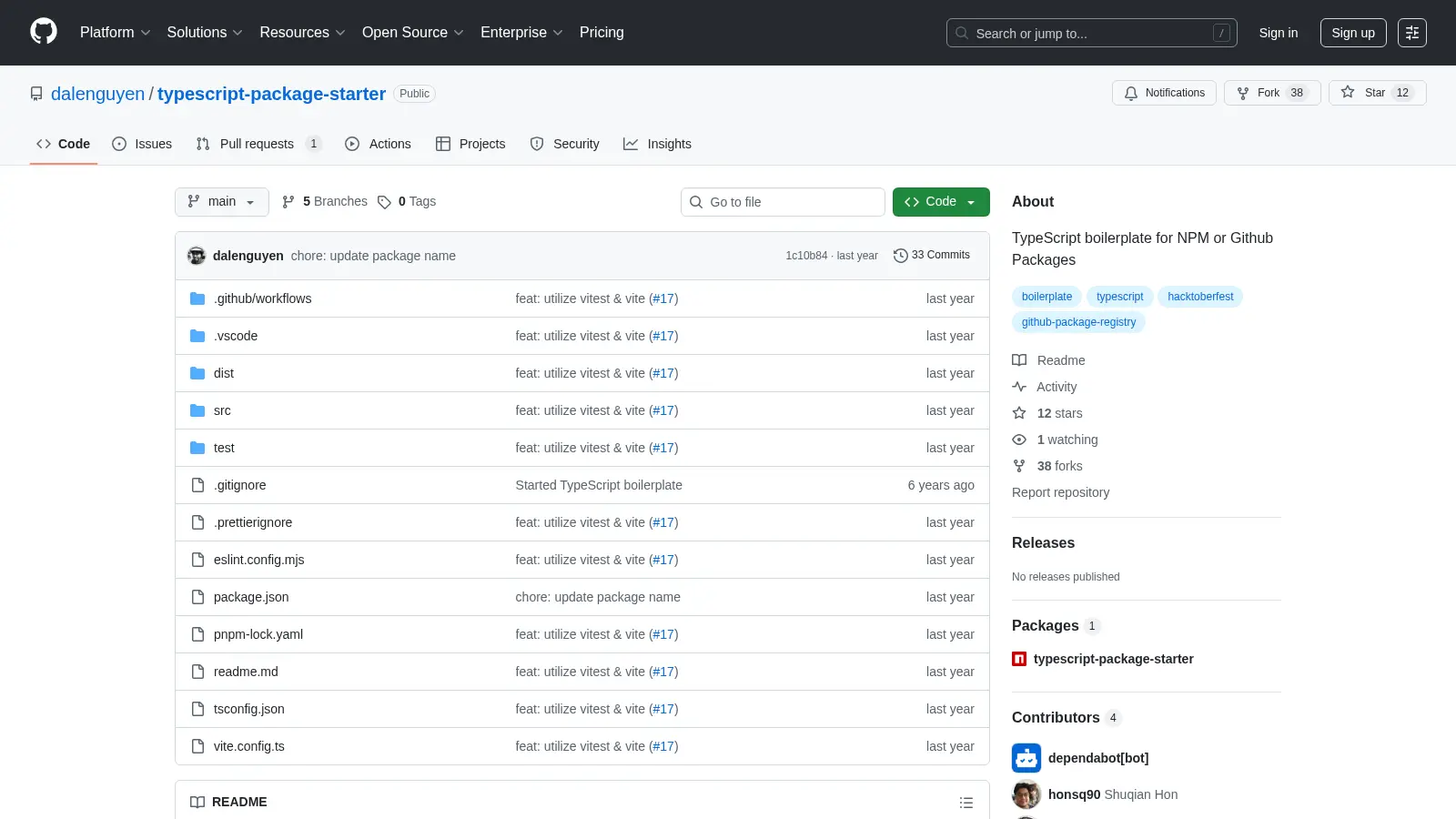Click the fork icon beside 38 forks
This screenshot has height=819, width=1456.
1019,466
